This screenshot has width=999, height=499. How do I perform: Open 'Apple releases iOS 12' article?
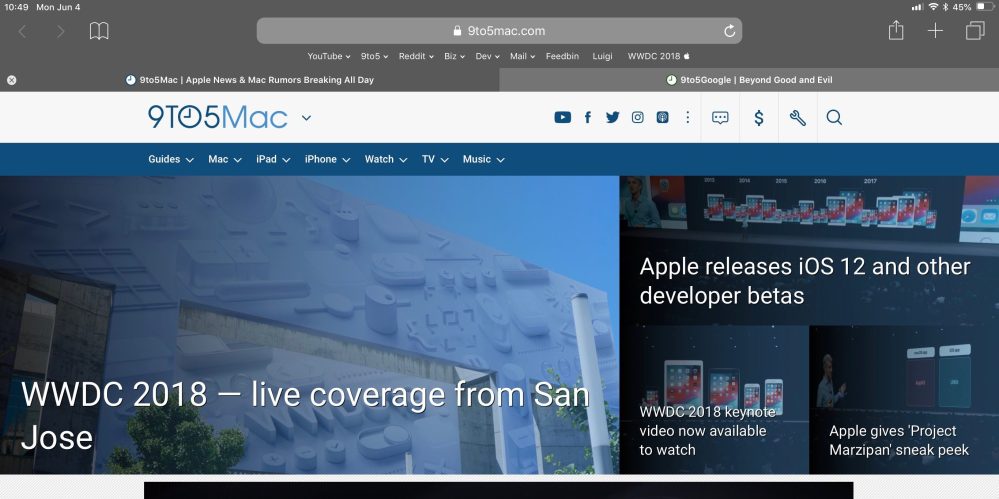tap(805, 280)
